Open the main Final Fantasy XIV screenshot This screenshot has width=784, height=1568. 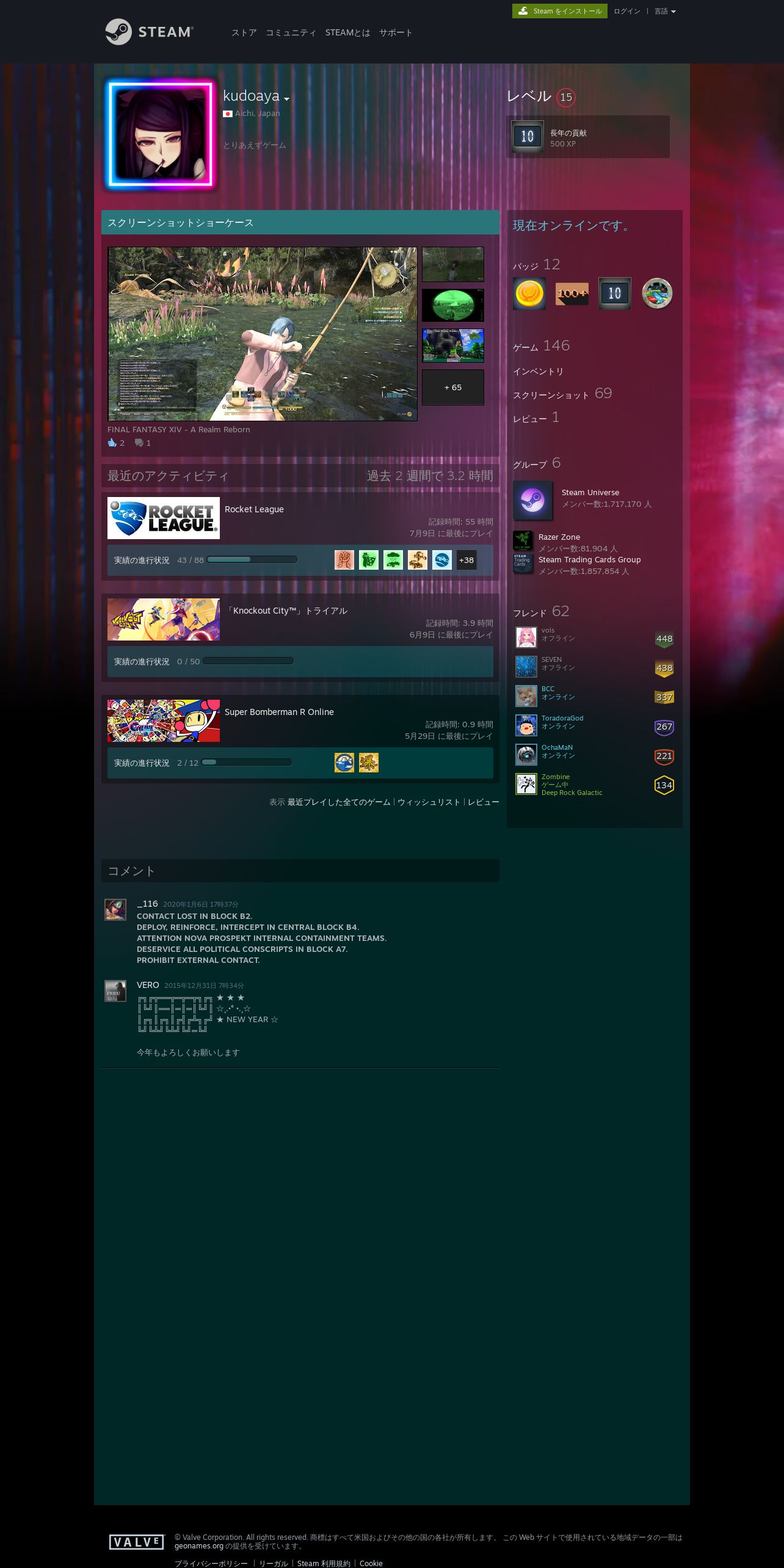pos(263,333)
